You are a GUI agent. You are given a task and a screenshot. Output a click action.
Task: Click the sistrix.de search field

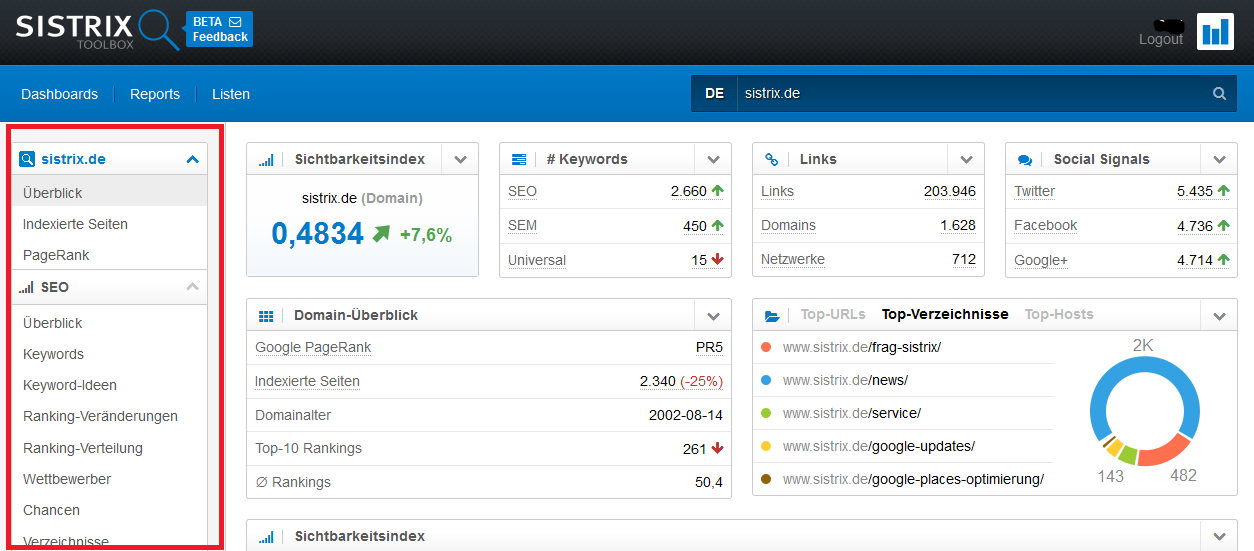pyautogui.click(x=970, y=93)
